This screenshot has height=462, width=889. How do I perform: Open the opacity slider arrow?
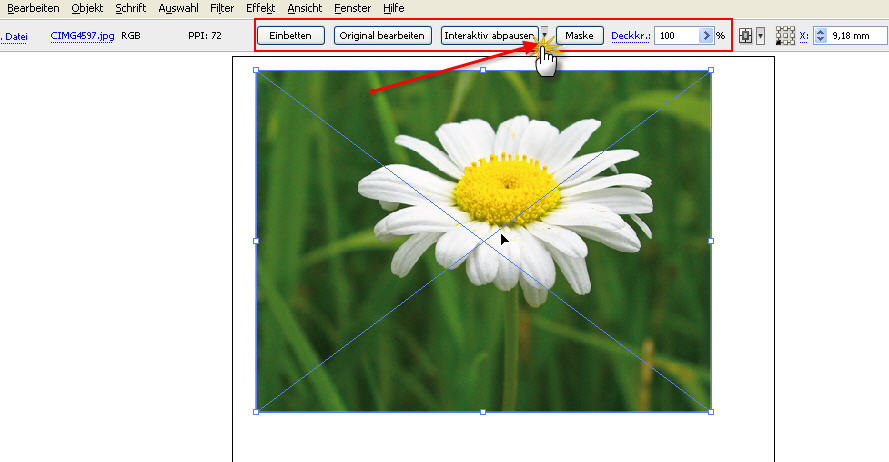point(706,36)
